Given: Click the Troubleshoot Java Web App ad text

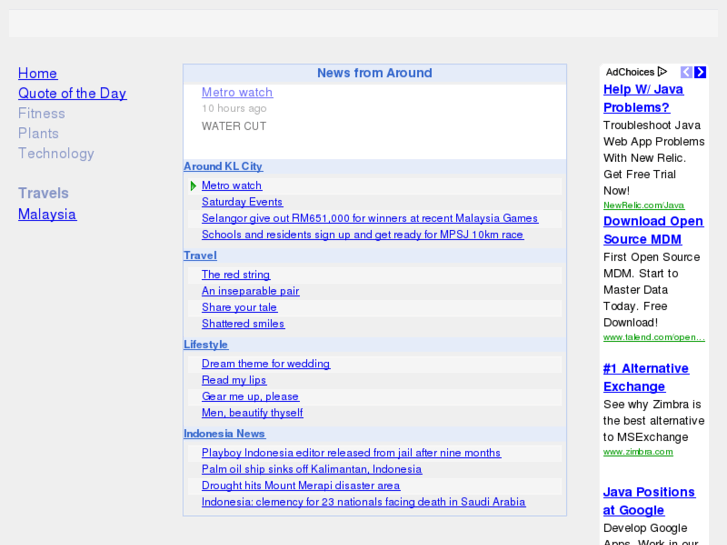Looking at the screenshot, I should tap(654, 158).
